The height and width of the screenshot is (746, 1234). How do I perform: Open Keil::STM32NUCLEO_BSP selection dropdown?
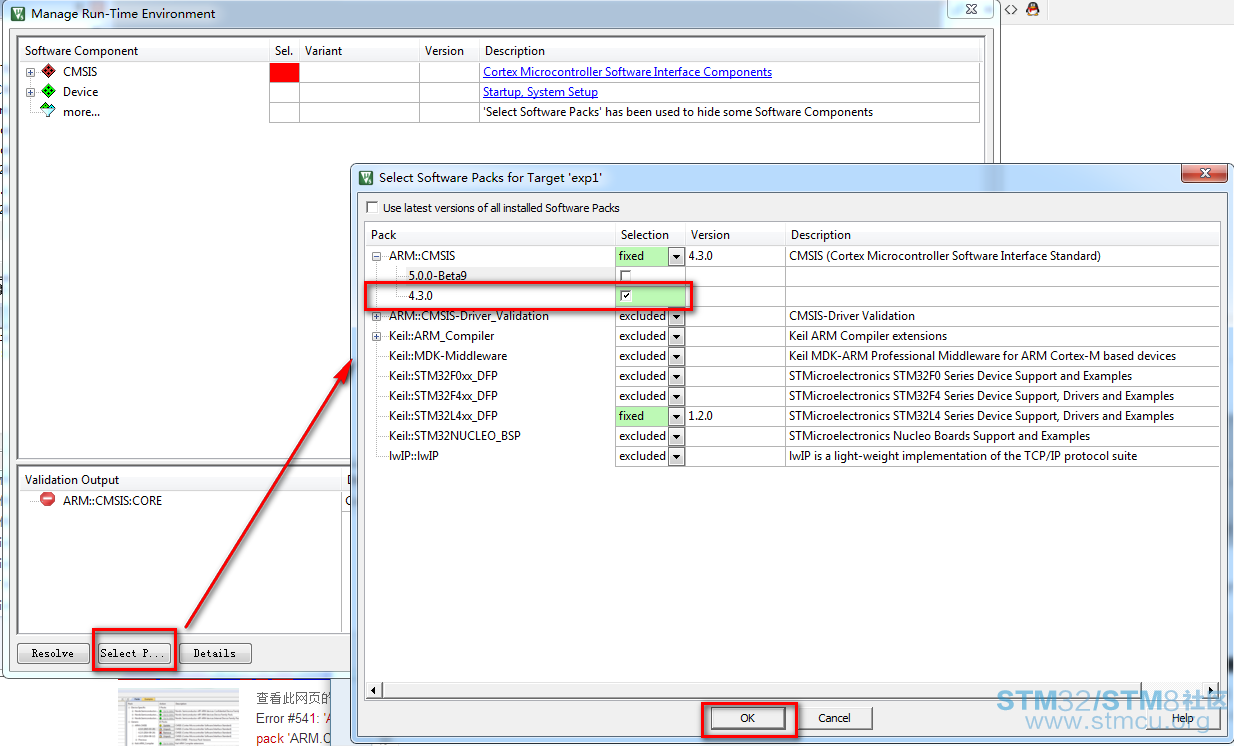point(677,436)
